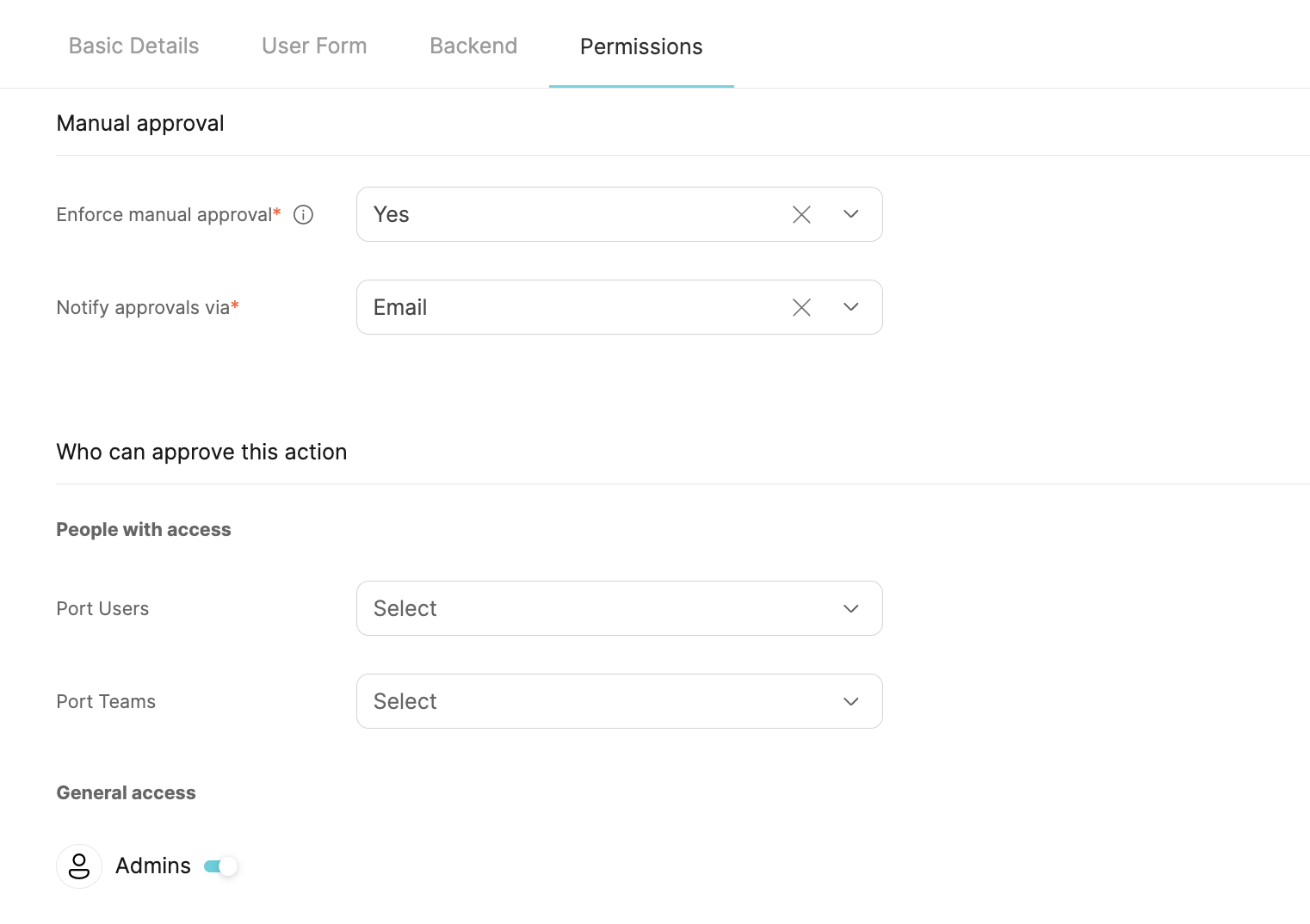Click the Admins user avatar icon

tap(79, 866)
